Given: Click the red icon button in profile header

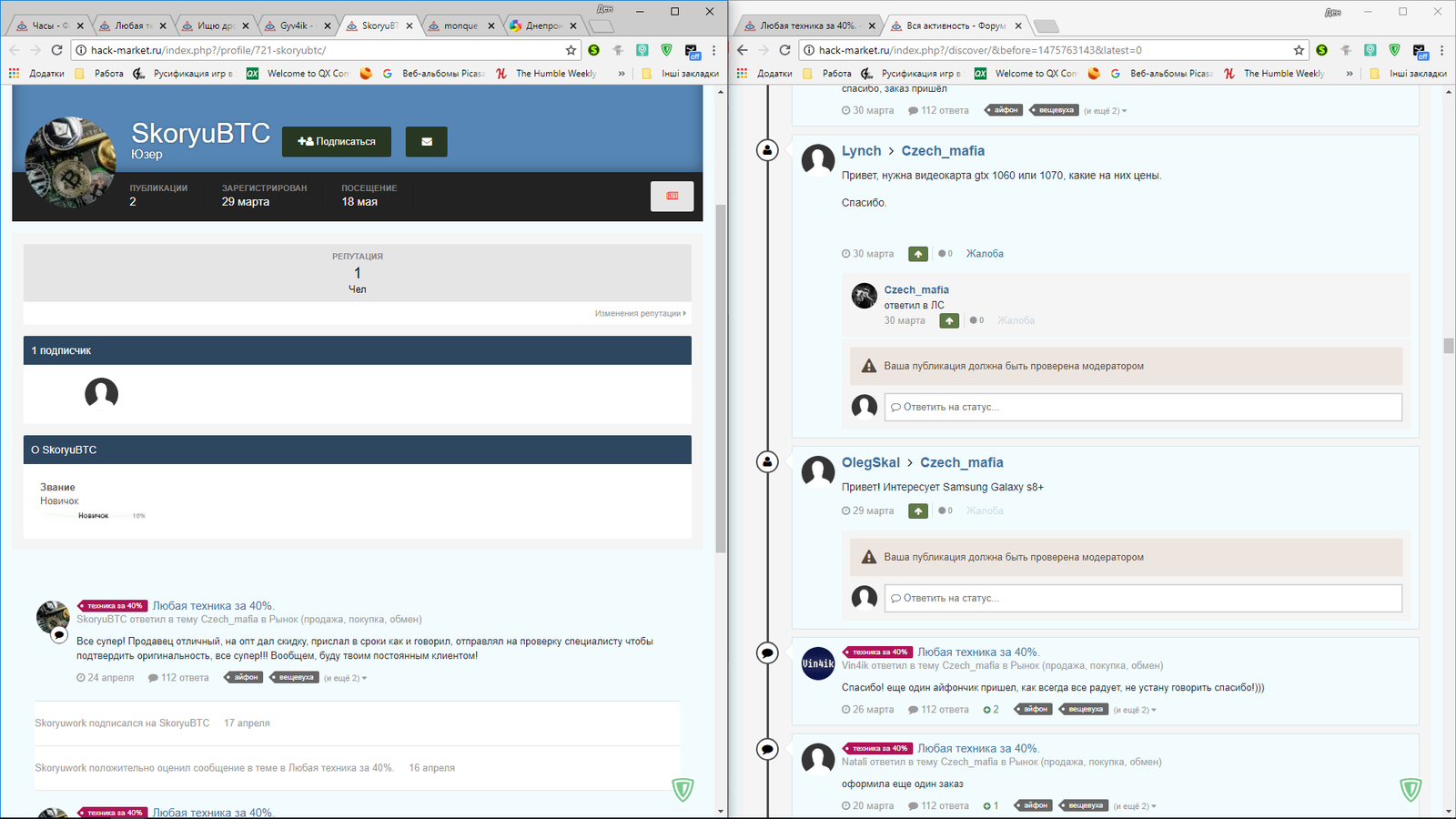Looking at the screenshot, I should [x=672, y=196].
